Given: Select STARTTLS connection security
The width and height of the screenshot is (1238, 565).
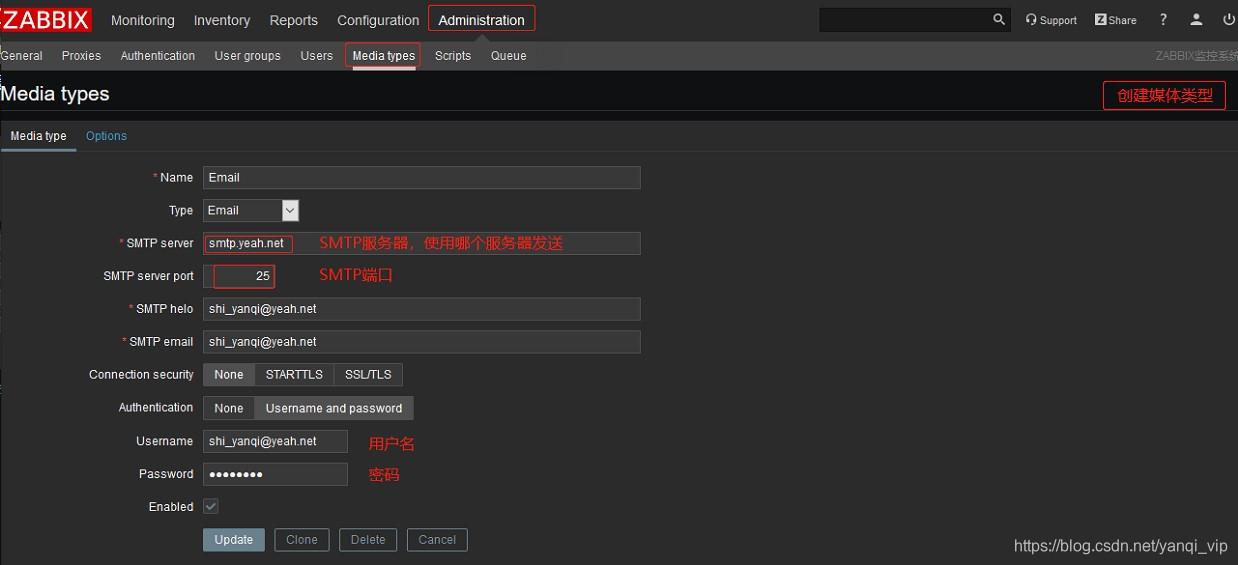Looking at the screenshot, I should (x=294, y=375).
